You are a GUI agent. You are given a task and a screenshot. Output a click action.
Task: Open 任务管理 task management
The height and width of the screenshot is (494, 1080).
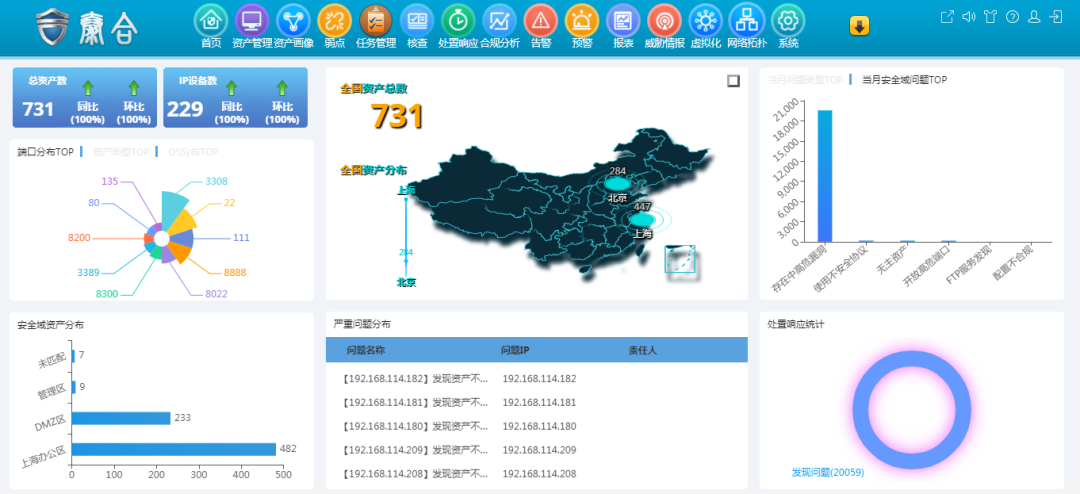pyautogui.click(x=376, y=20)
